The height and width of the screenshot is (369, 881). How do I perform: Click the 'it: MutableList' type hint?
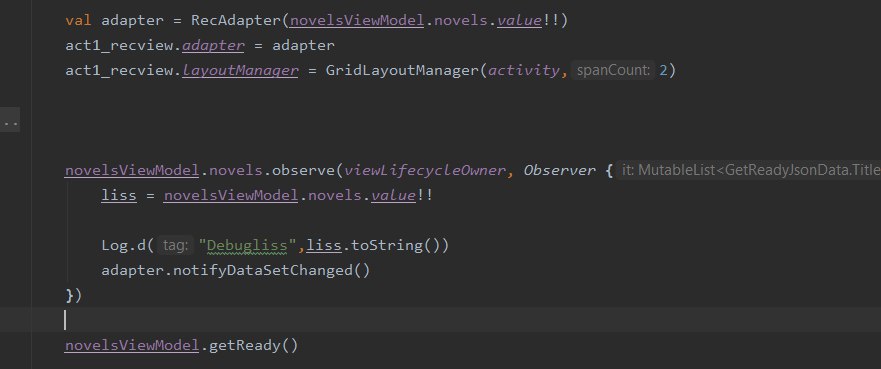[749, 170]
